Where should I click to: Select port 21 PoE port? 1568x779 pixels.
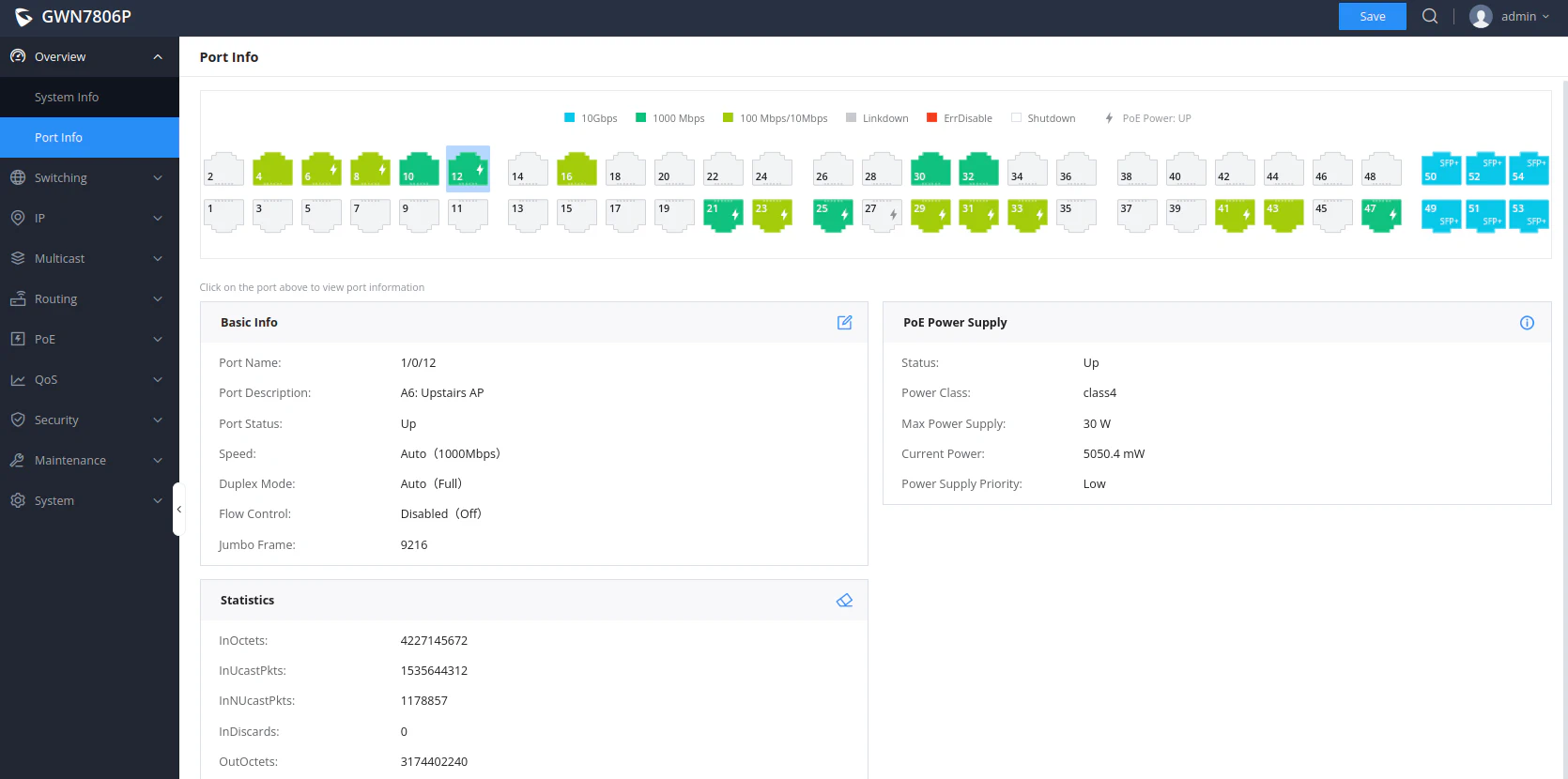click(x=723, y=216)
